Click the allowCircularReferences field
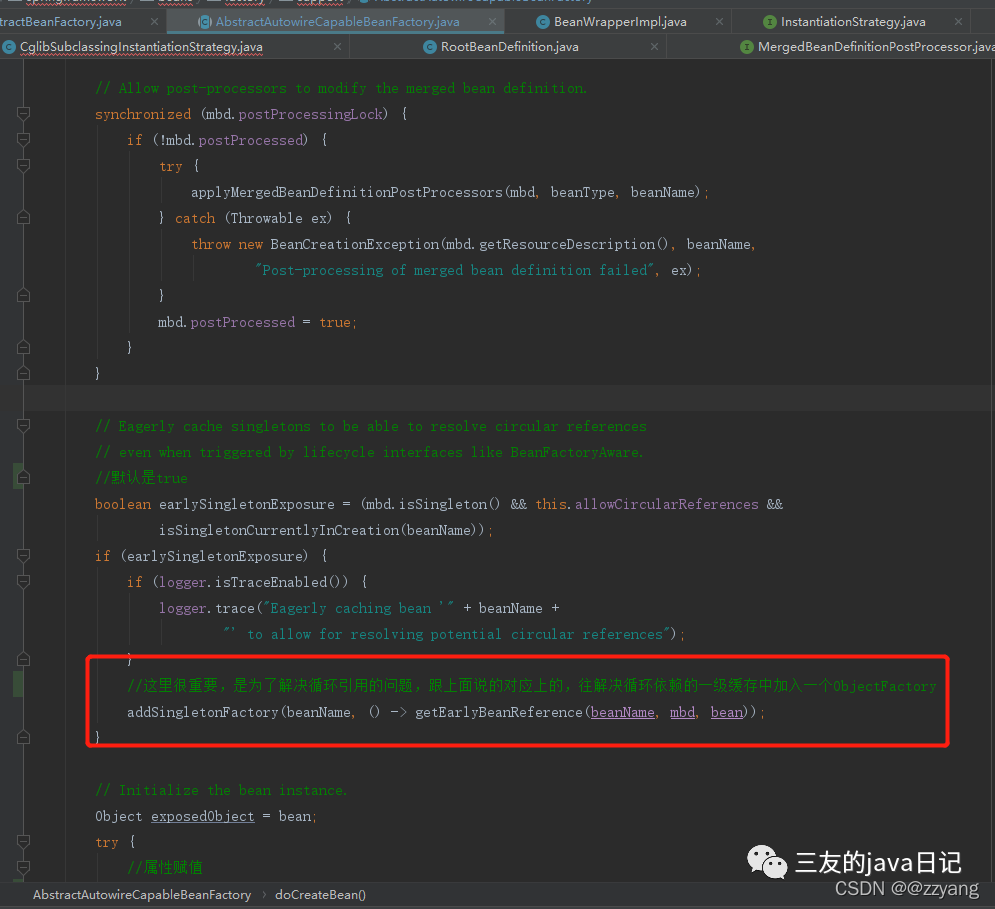The image size is (995, 909). pyautogui.click(x=666, y=504)
